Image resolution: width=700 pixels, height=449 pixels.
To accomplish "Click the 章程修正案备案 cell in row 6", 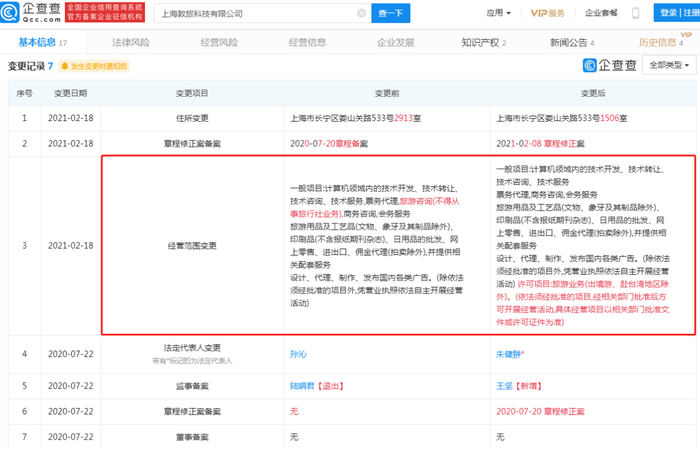I will coord(192,411).
